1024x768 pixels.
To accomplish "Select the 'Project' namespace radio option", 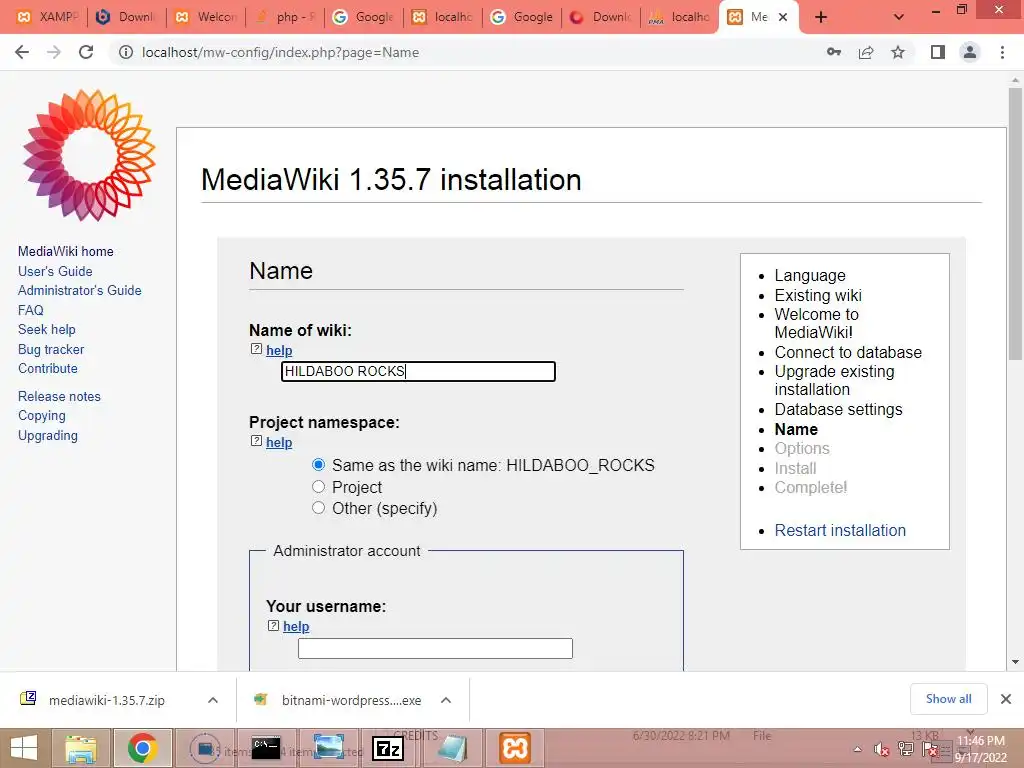I will [x=318, y=487].
